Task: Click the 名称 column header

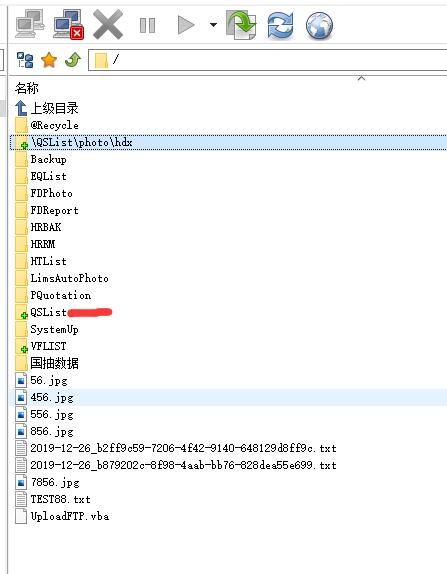Action: click(x=26, y=88)
